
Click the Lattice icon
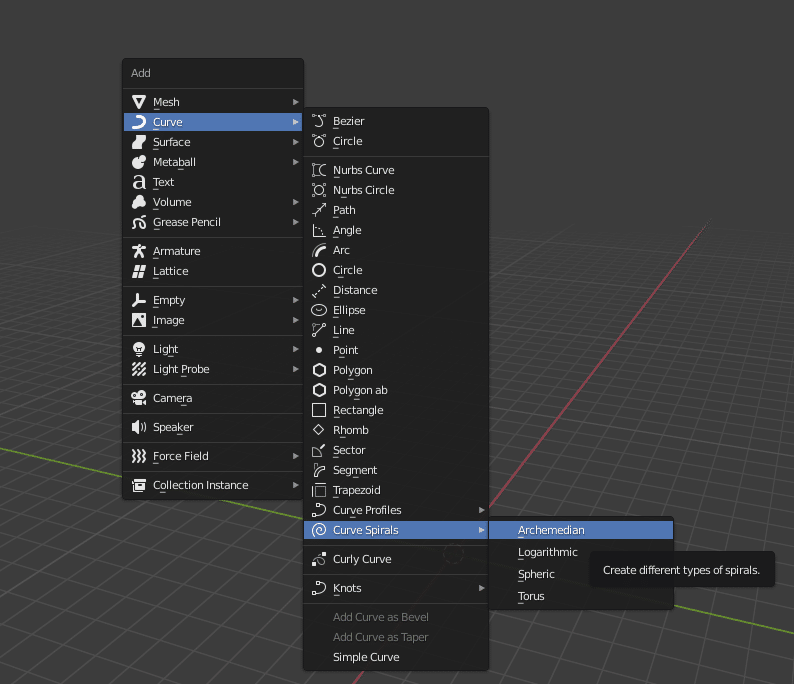139,271
